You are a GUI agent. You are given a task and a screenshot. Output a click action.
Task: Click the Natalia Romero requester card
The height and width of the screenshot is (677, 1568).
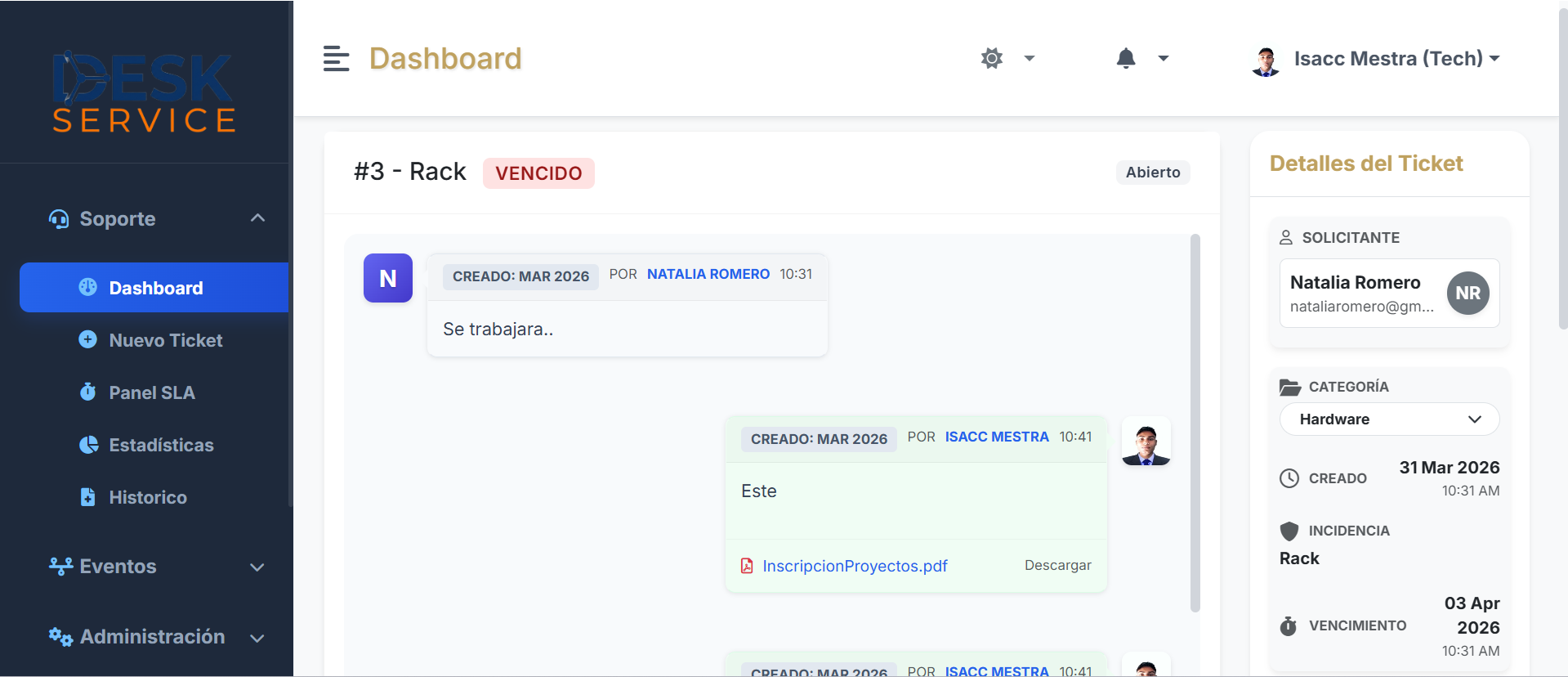coord(1389,294)
